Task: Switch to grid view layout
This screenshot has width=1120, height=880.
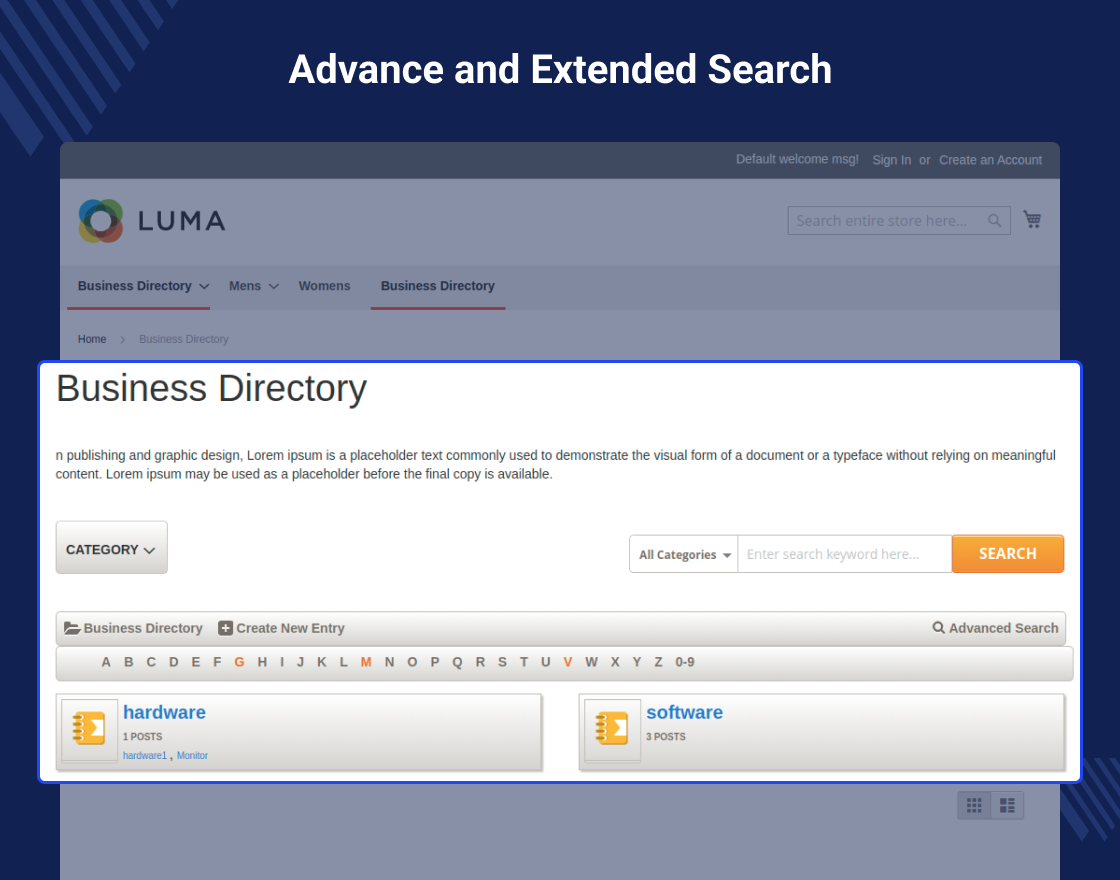Action: [974, 806]
